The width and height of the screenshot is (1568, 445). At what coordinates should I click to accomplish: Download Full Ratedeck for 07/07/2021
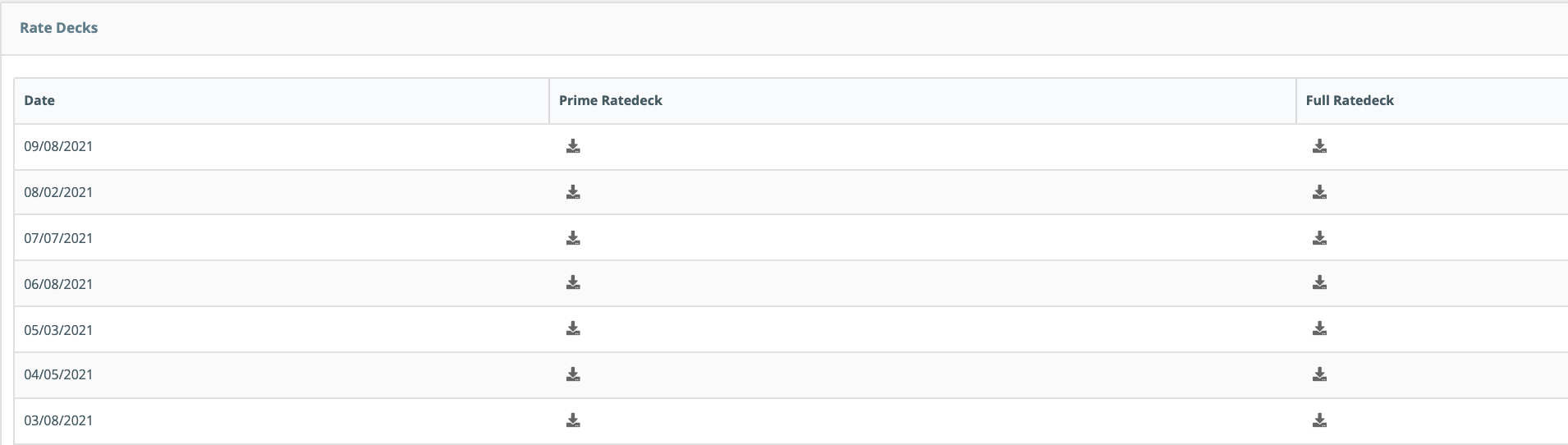pos(1319,238)
